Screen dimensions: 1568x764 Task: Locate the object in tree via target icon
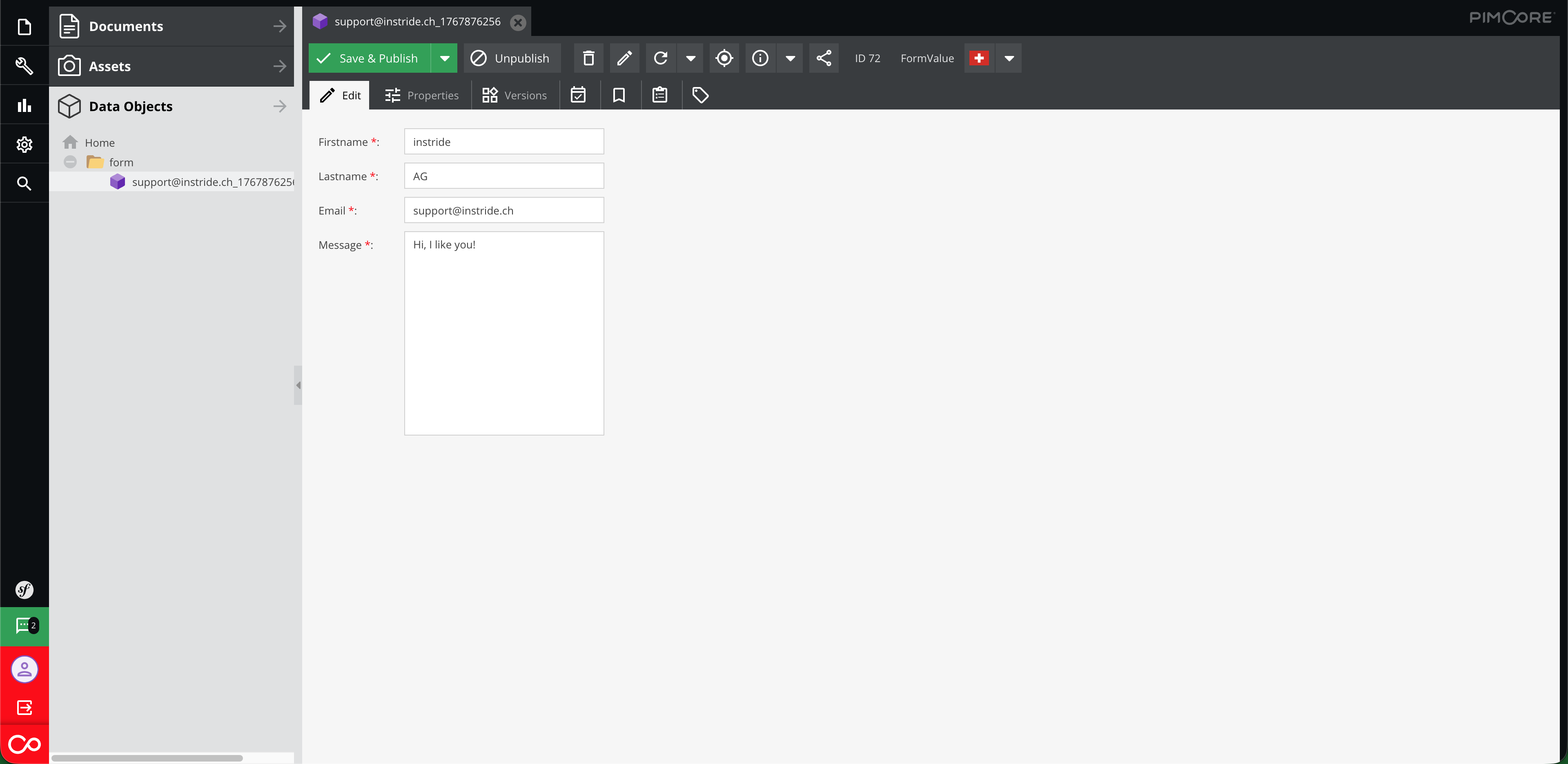[724, 58]
